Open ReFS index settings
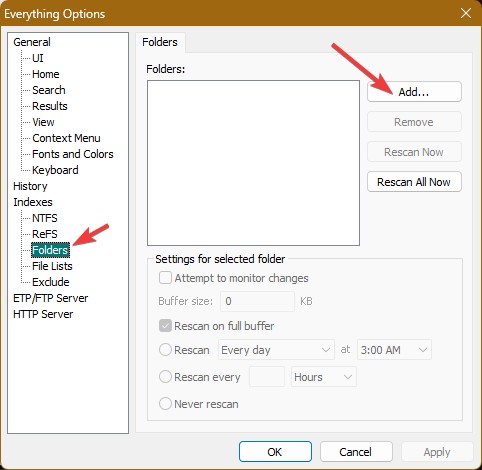 click(x=45, y=234)
